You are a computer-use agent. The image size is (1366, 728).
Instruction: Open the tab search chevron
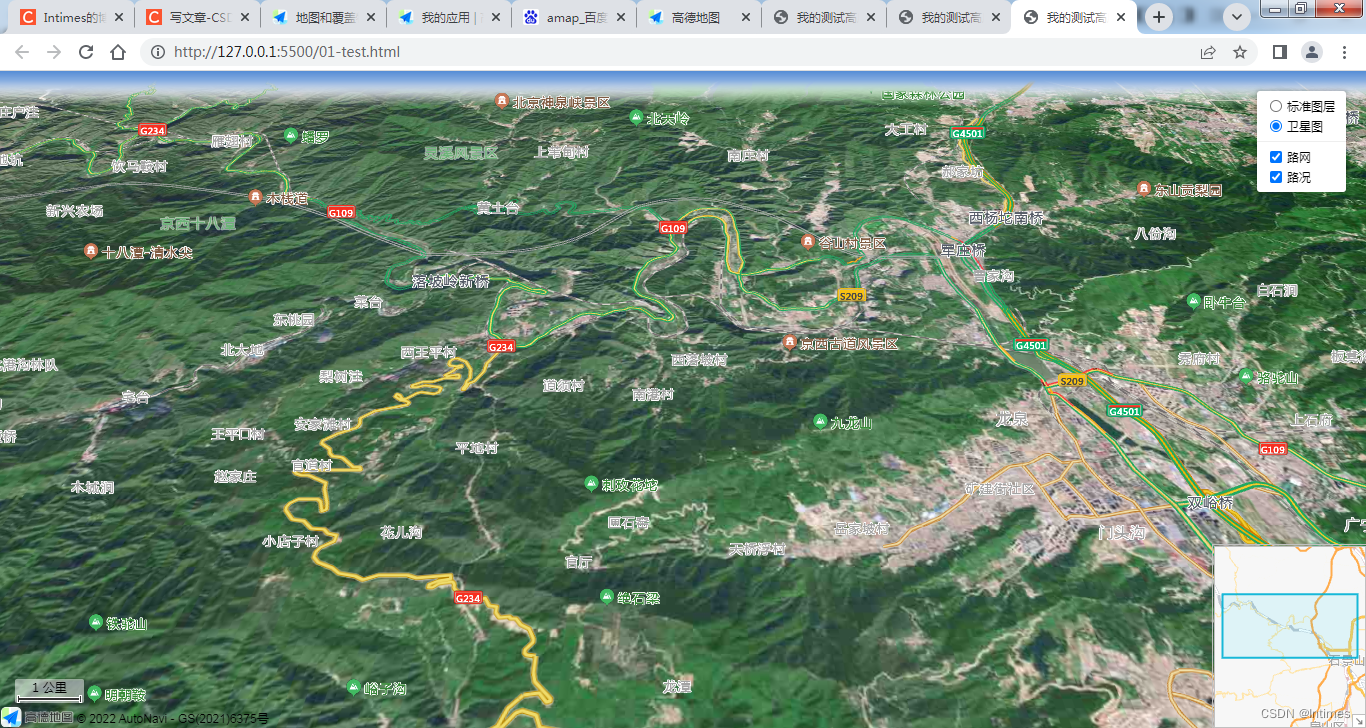[x=1237, y=17]
